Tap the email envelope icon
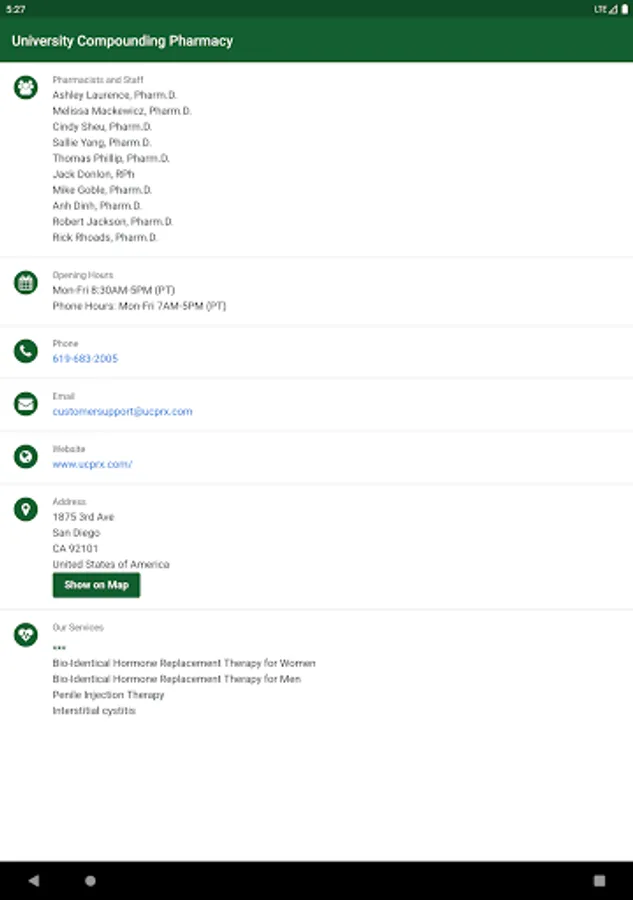Viewport: 633px width, 900px height. point(26,404)
